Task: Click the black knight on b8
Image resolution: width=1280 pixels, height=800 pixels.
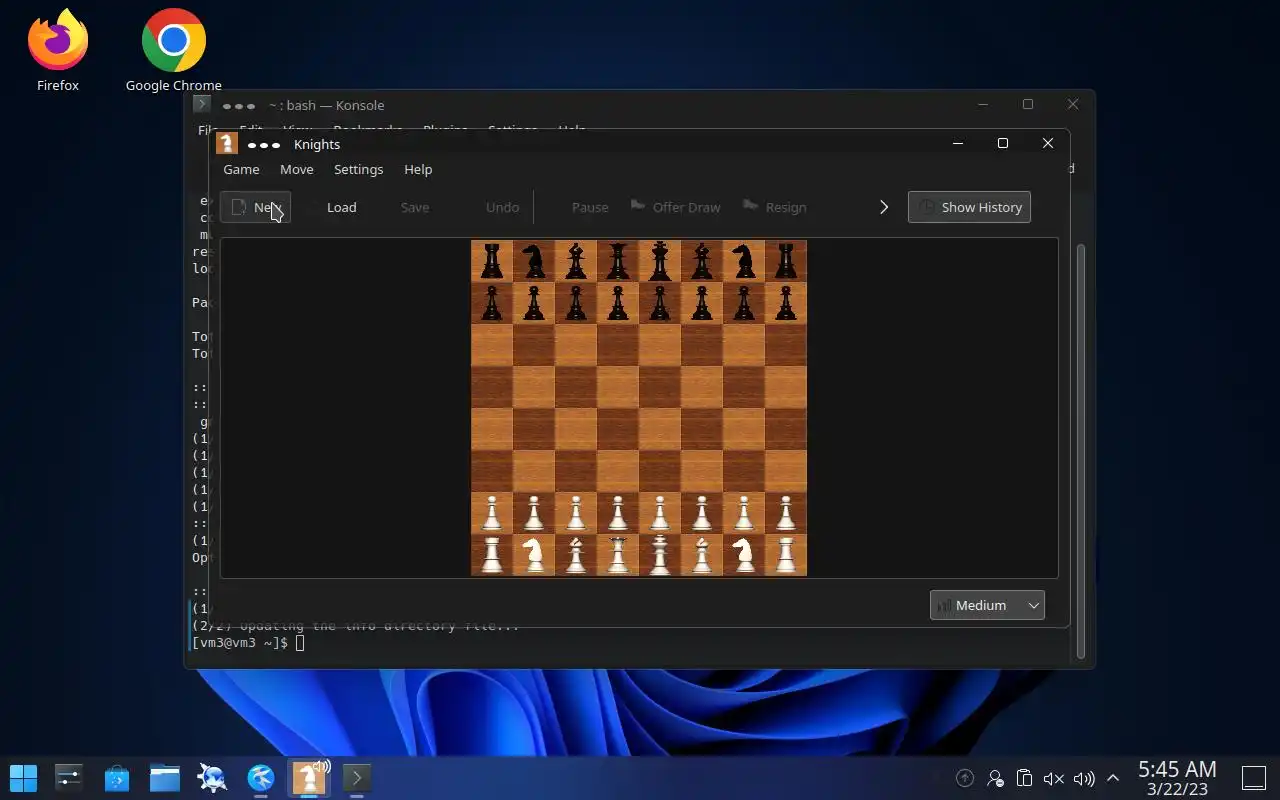Action: tap(534, 261)
